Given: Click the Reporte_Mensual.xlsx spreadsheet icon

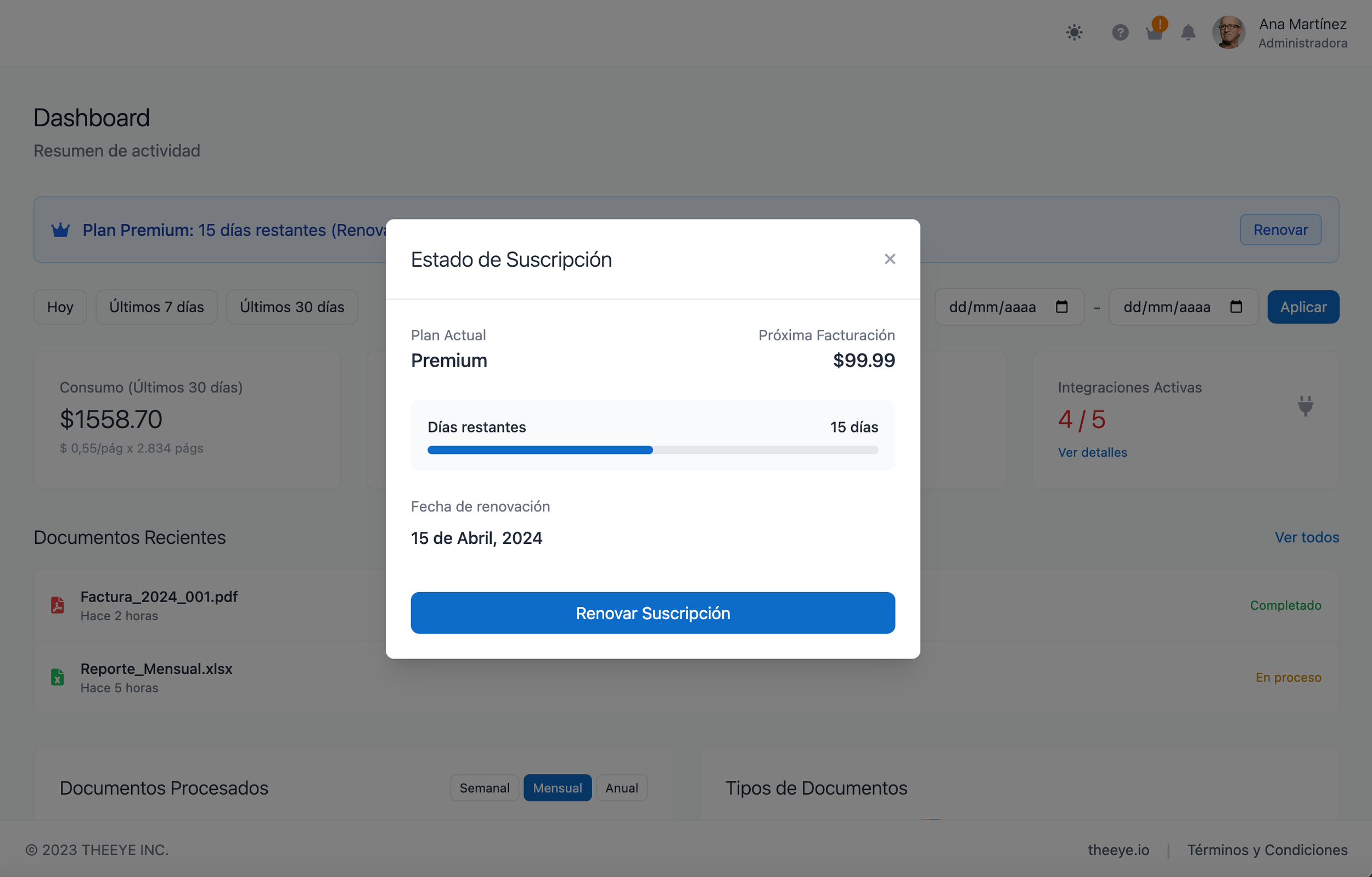Looking at the screenshot, I should 58,677.
